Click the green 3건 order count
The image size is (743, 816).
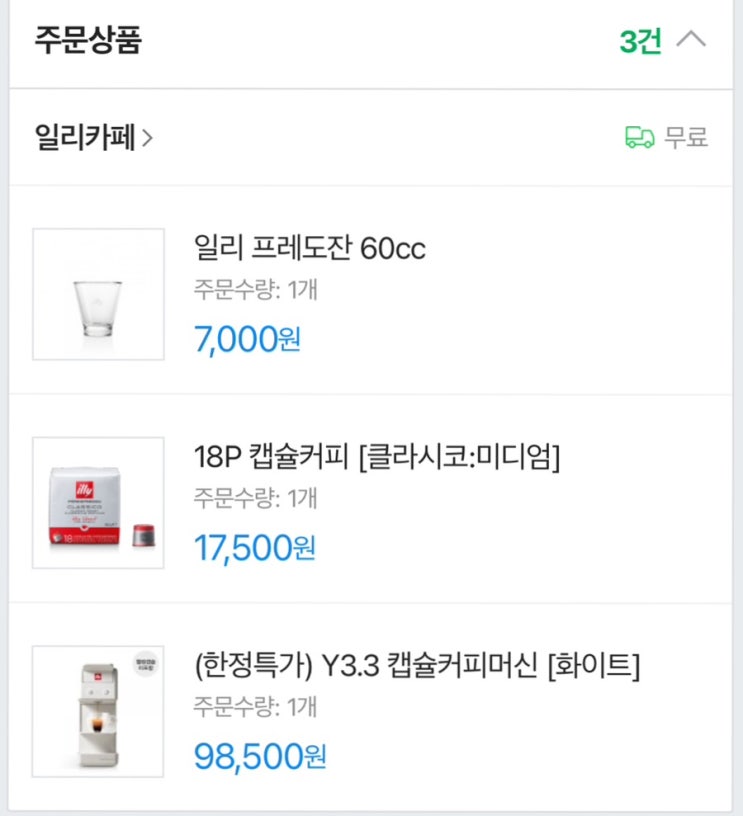pyautogui.click(x=640, y=42)
